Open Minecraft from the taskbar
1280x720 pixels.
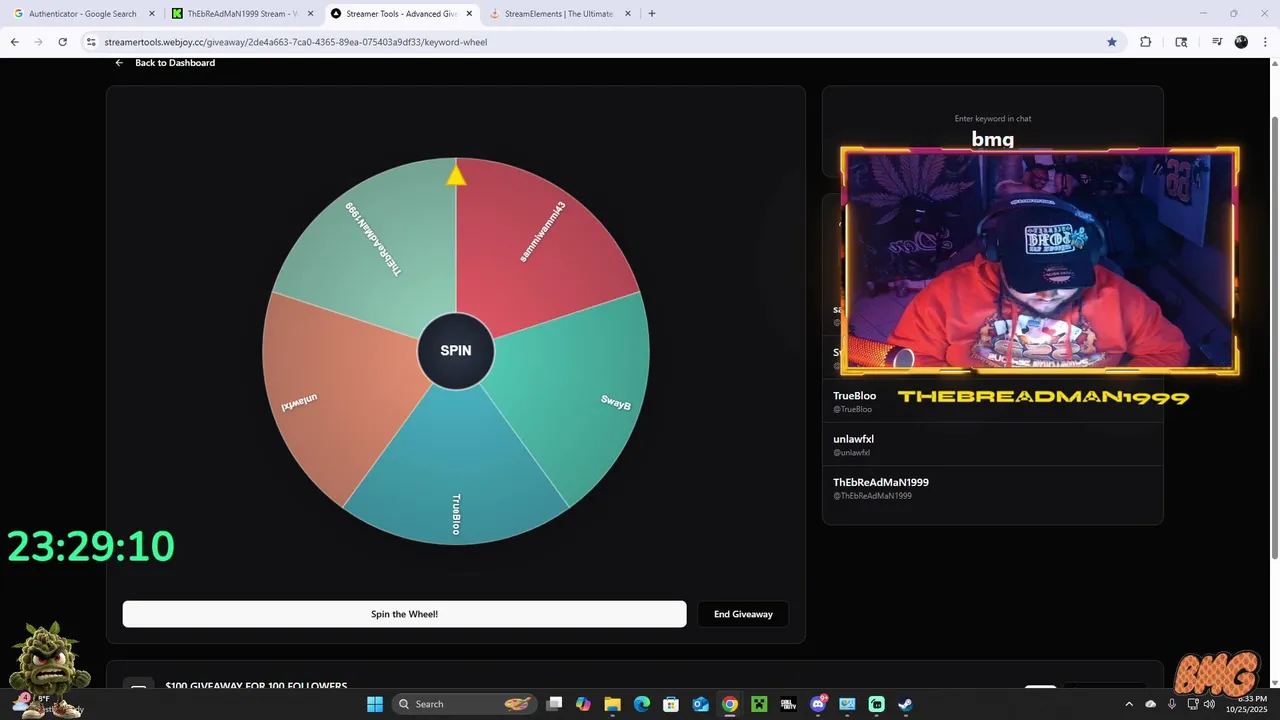click(x=759, y=704)
